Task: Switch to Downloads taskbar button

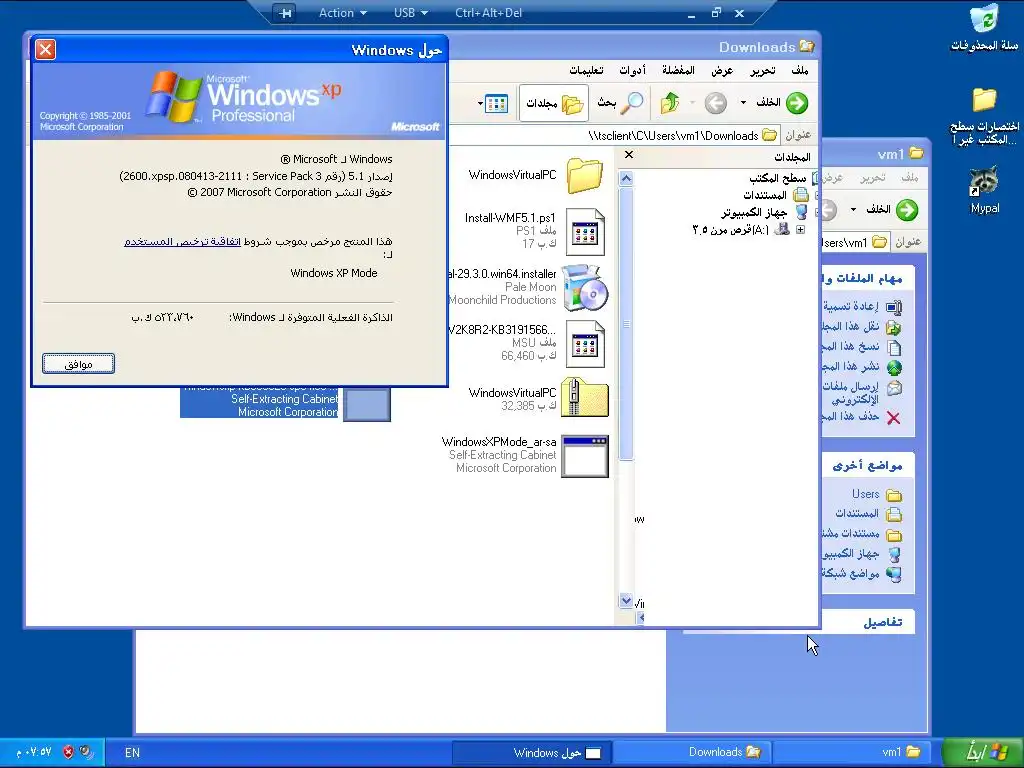Action: point(692,752)
